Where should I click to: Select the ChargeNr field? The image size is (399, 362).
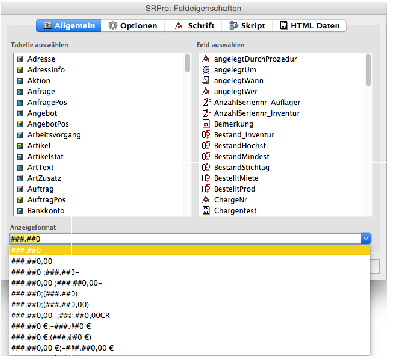point(230,200)
